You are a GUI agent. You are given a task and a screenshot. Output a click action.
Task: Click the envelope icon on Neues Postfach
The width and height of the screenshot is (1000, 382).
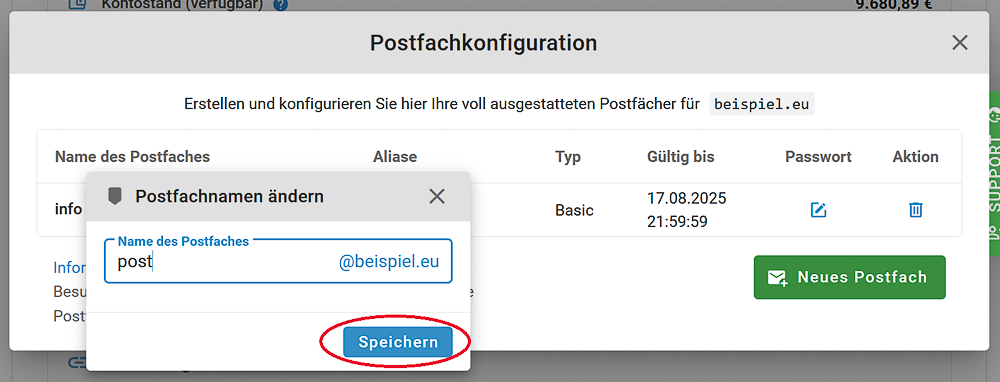click(x=777, y=277)
